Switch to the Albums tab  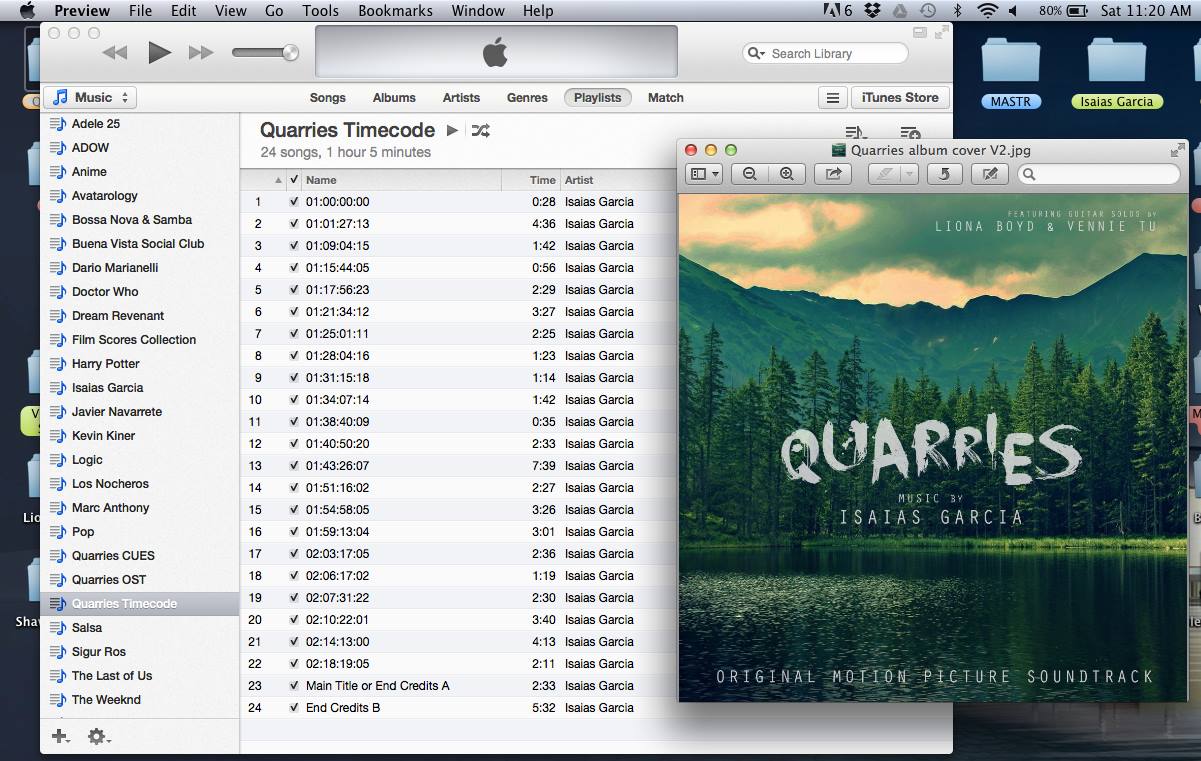tap(394, 98)
